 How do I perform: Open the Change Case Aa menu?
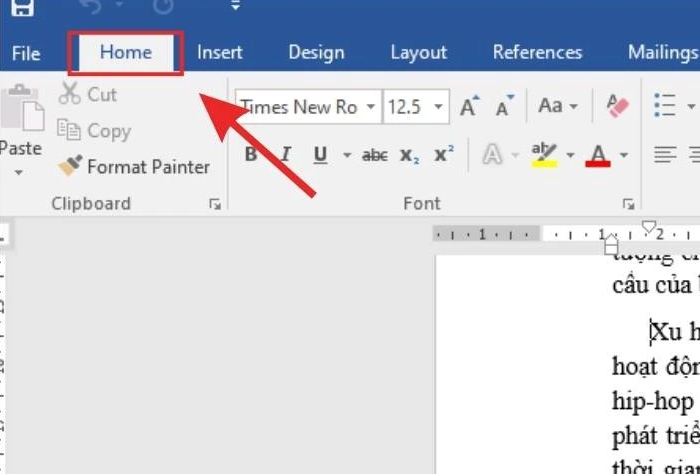pos(558,106)
